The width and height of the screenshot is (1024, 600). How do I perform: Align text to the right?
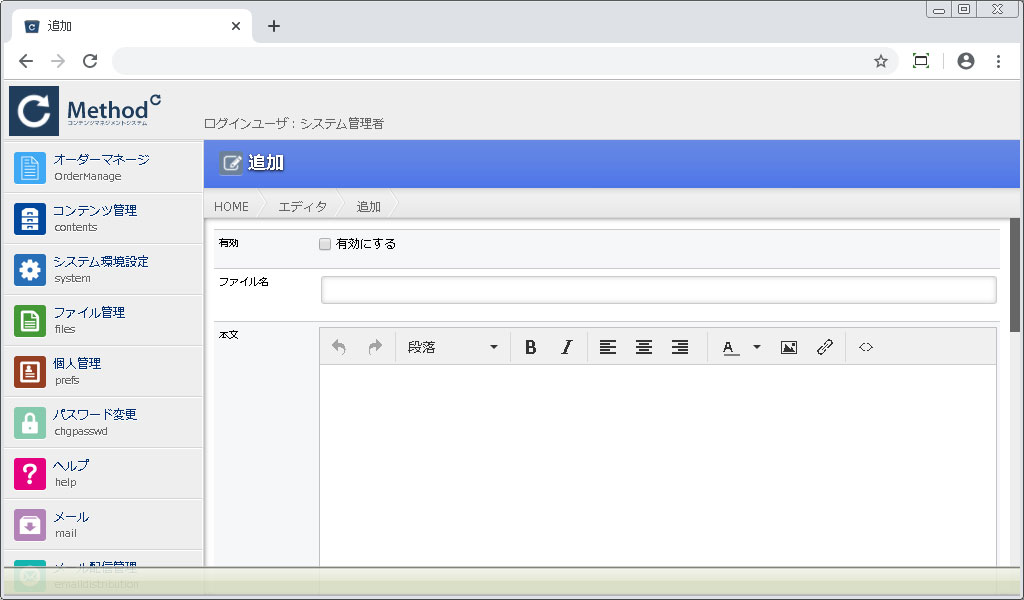pyautogui.click(x=680, y=347)
